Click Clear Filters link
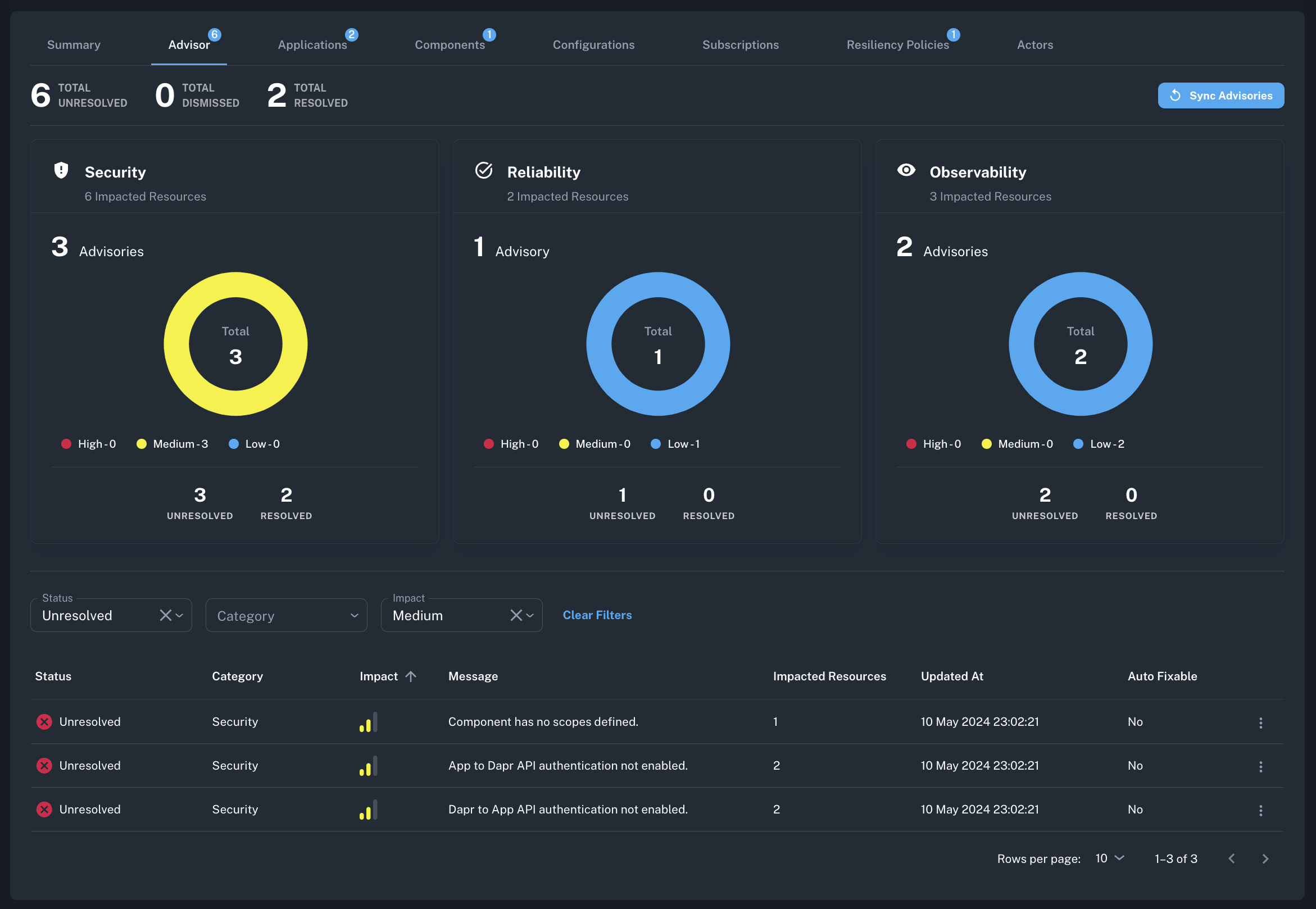The image size is (1316, 909). click(597, 615)
